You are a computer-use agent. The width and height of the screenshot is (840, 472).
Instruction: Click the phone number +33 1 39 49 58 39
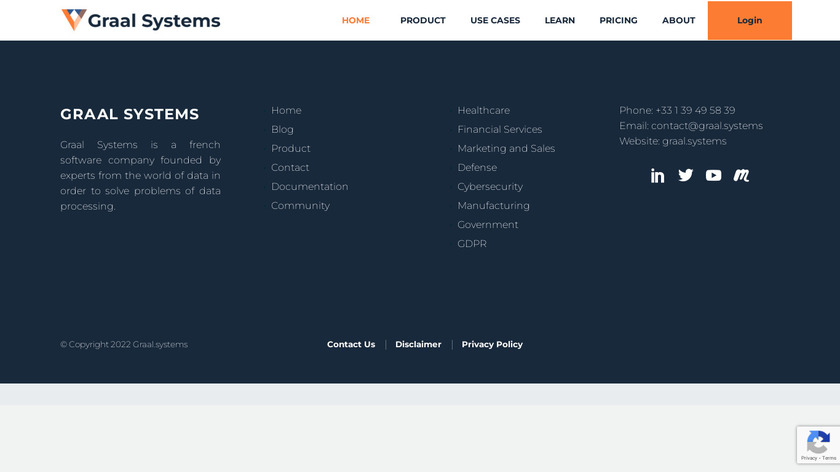click(x=695, y=110)
